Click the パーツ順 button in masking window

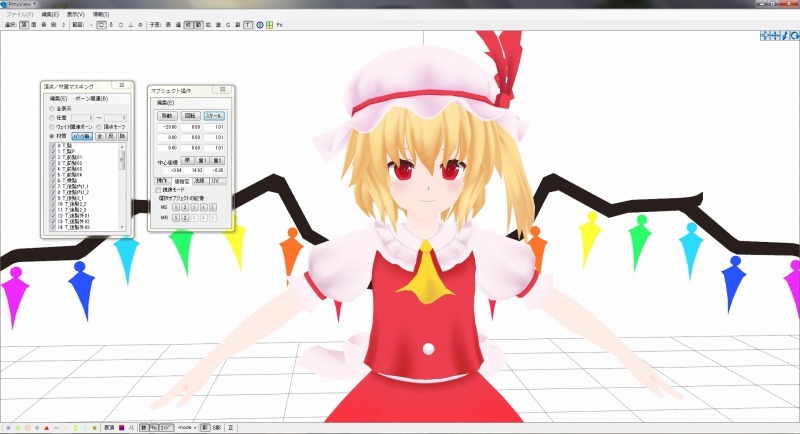tap(82, 136)
